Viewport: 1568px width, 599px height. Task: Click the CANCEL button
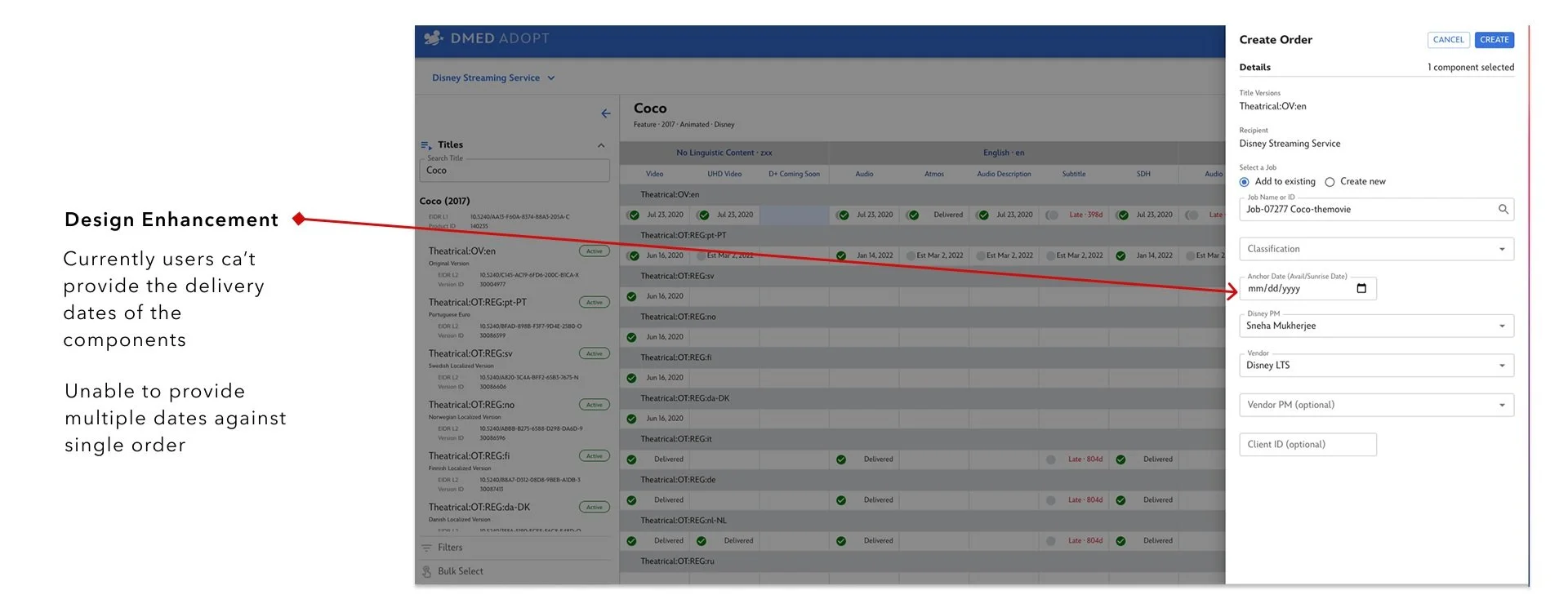click(1448, 40)
